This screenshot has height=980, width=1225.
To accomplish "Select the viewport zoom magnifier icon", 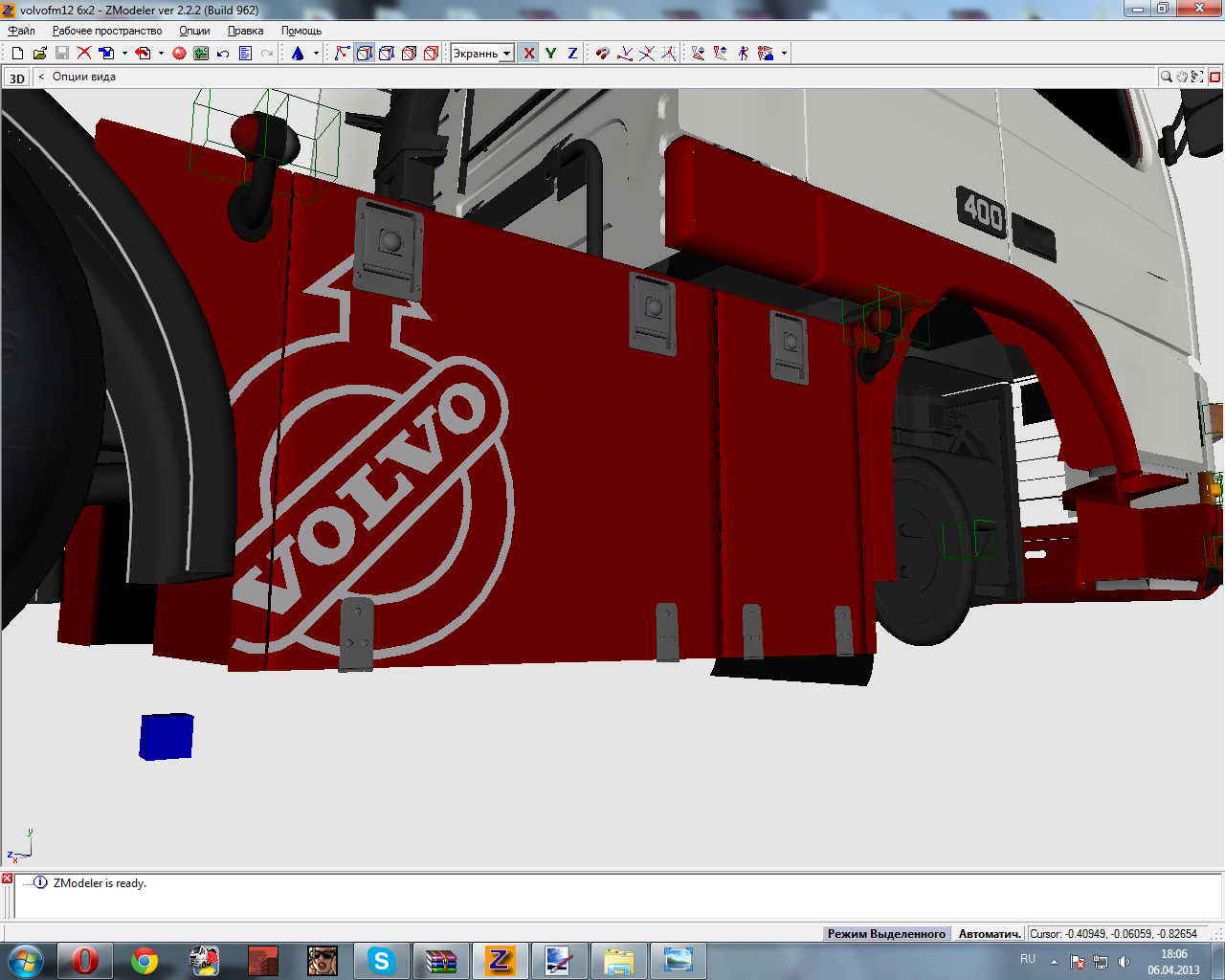I will pos(1167,77).
